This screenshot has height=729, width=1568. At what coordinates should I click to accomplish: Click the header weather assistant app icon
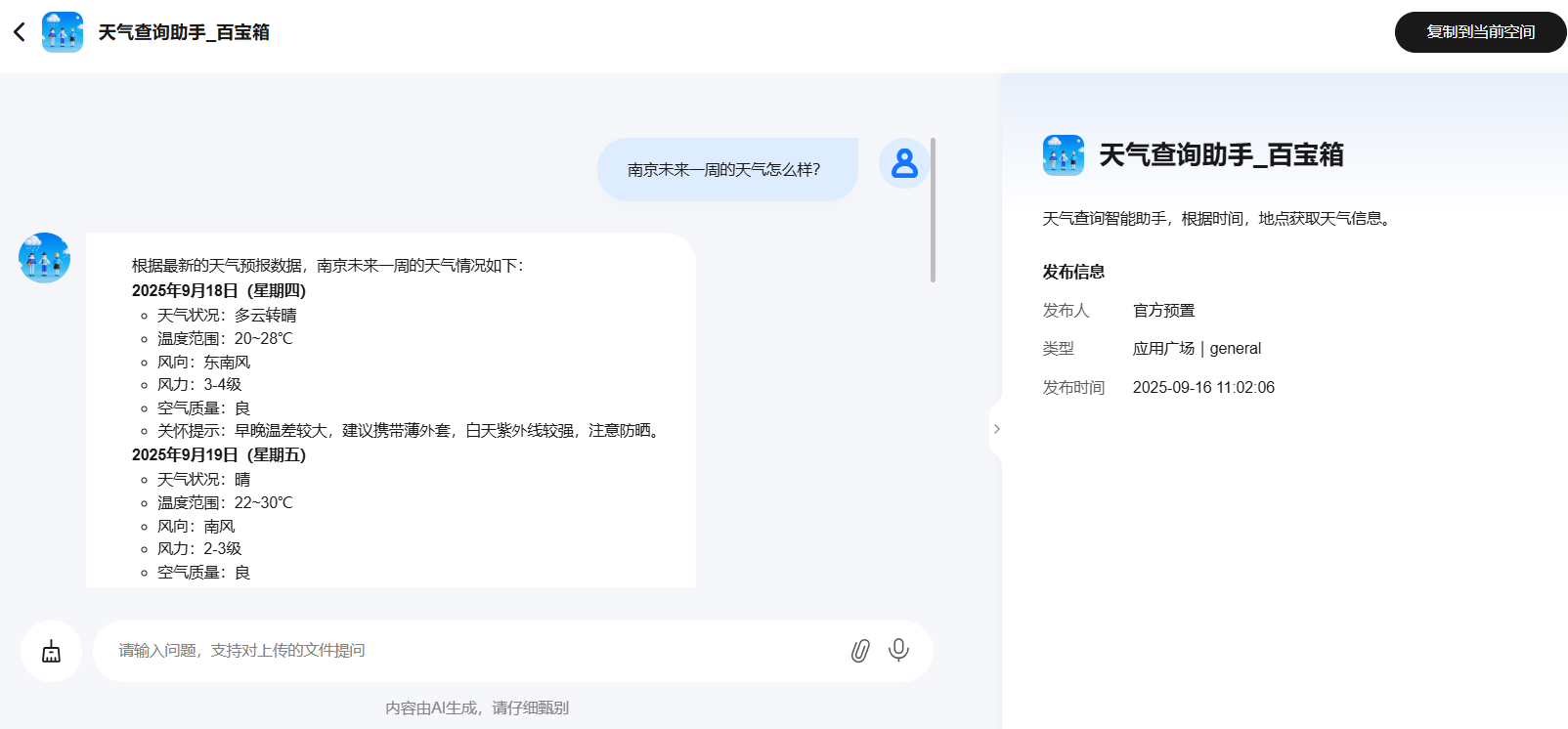click(63, 32)
